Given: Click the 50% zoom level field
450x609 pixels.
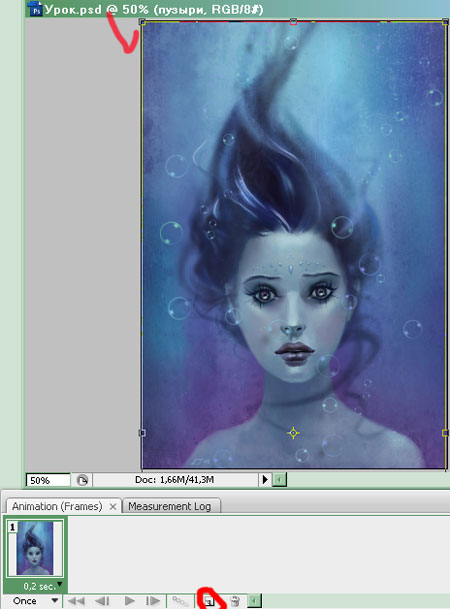Looking at the screenshot, I should pyautogui.click(x=48, y=480).
